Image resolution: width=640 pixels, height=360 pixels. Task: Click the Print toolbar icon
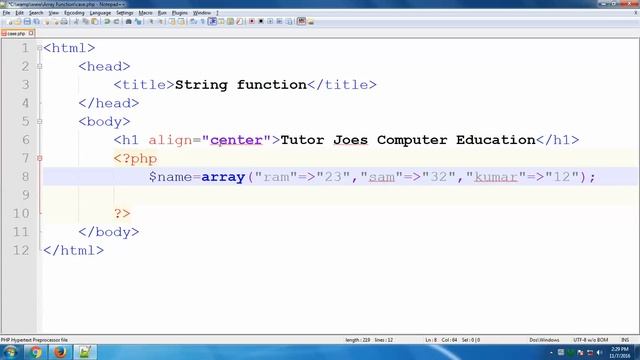(x=64, y=22)
